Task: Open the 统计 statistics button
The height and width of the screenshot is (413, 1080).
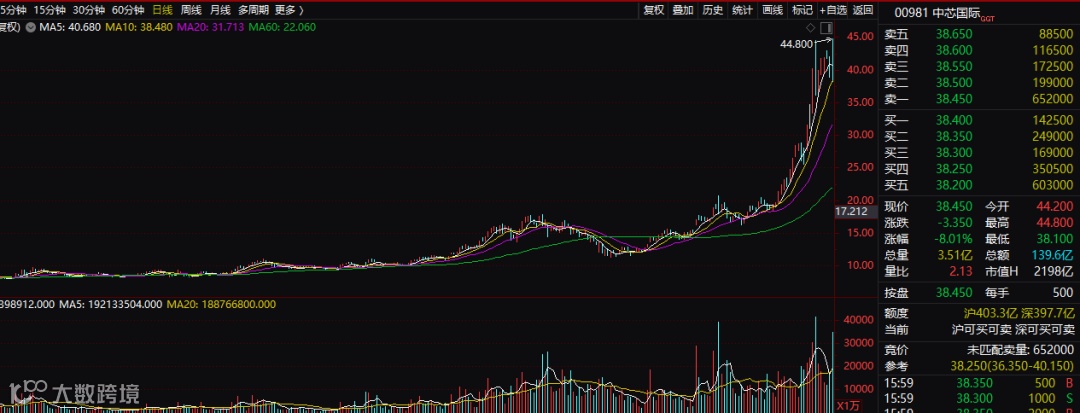Action: (742, 10)
